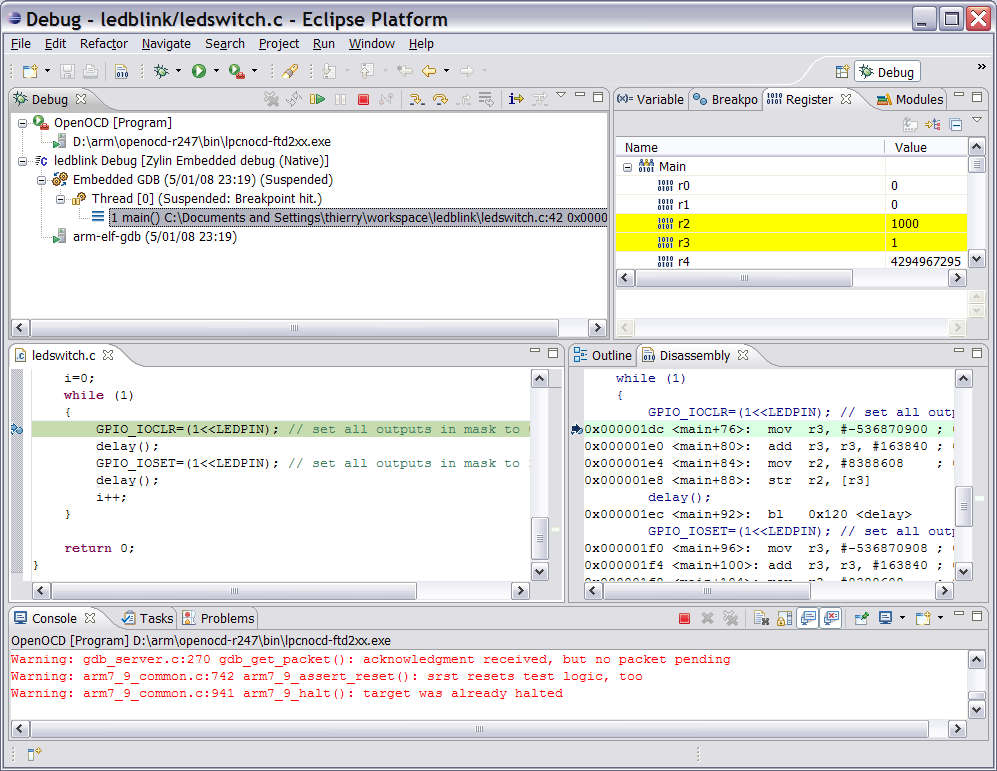
Task: Collapse the OpenOCD [Program] tree node
Action: point(23,123)
